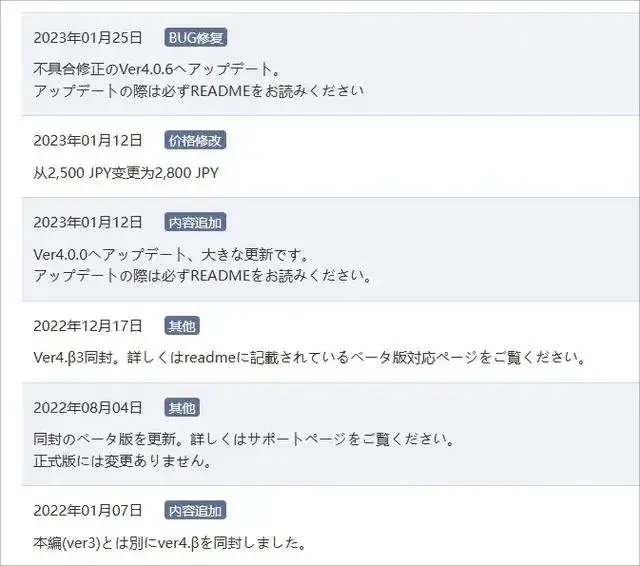Click the 其他 badge dated 2022年08月04日
This screenshot has width=640, height=566.
(182, 408)
